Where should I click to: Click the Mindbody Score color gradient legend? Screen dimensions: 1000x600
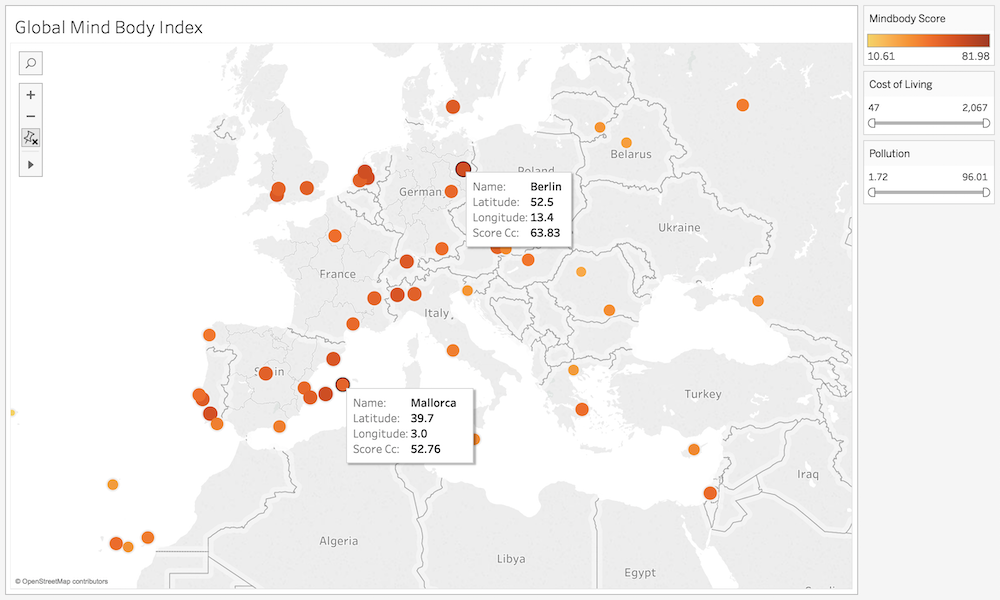[x=928, y=40]
